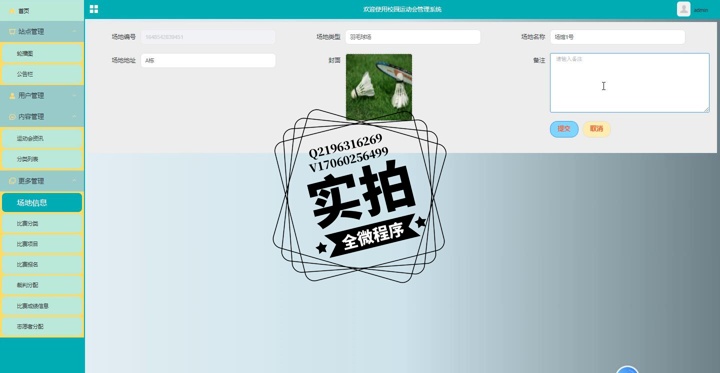Click the 站点管理 monitor icon

point(12,32)
